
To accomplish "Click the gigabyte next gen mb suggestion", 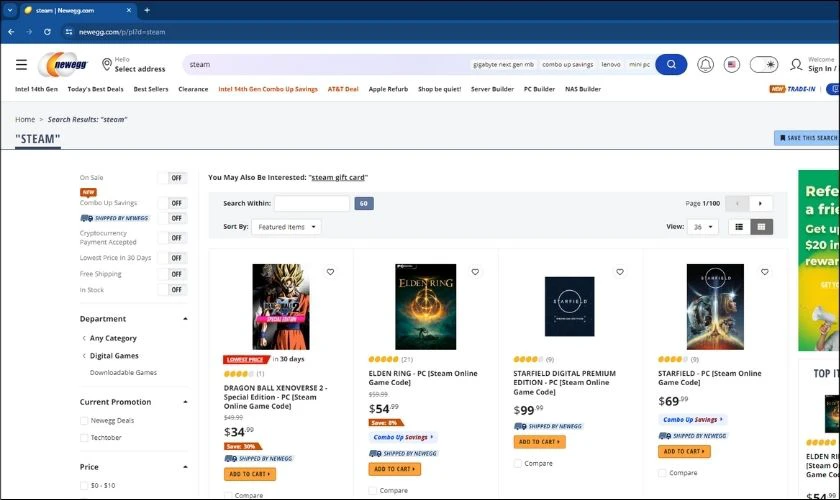I will (504, 64).
